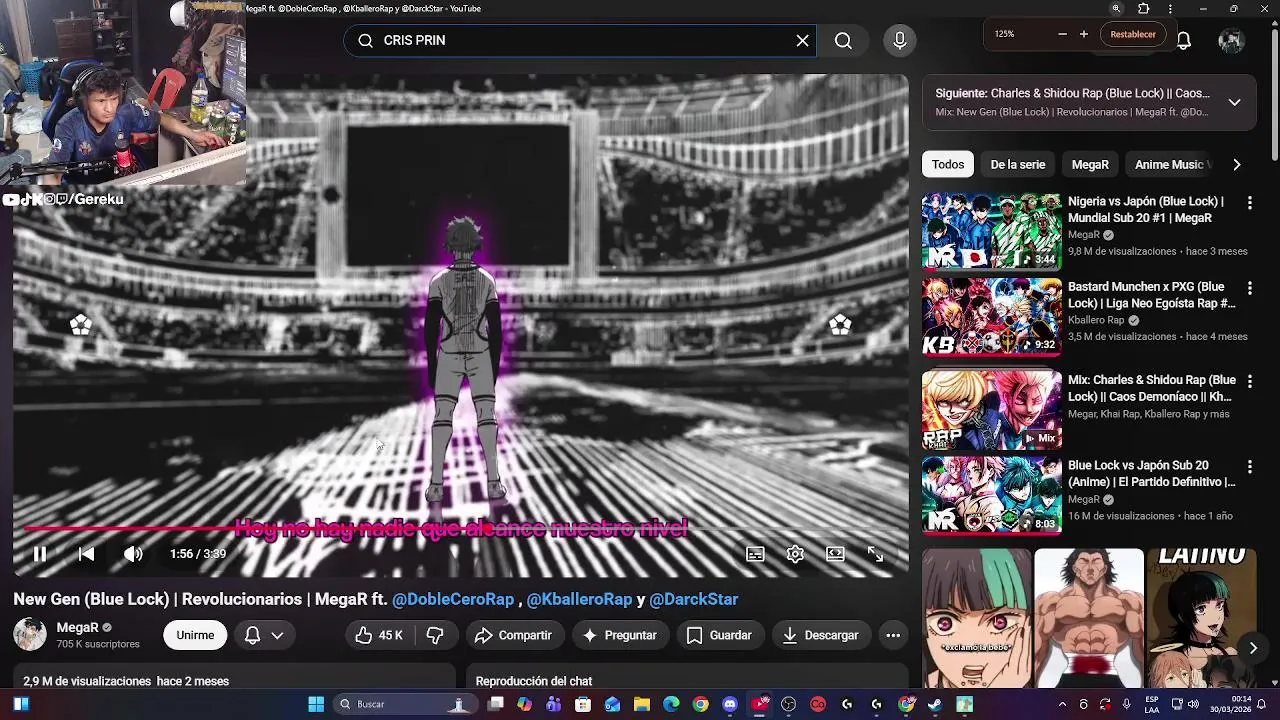Decrease browser zoom with minus button
The height and width of the screenshot is (720, 1280).
click(1062, 34)
